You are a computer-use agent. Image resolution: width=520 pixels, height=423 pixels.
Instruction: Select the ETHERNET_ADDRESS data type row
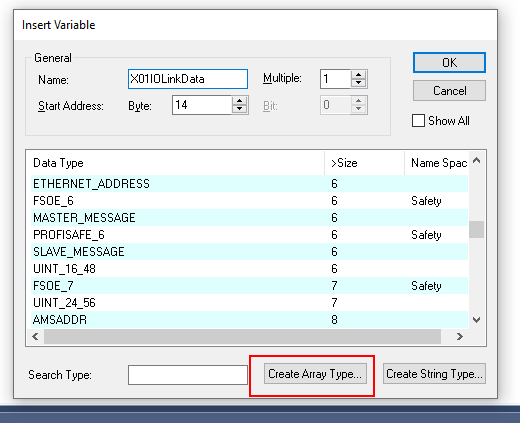[x=249, y=184]
